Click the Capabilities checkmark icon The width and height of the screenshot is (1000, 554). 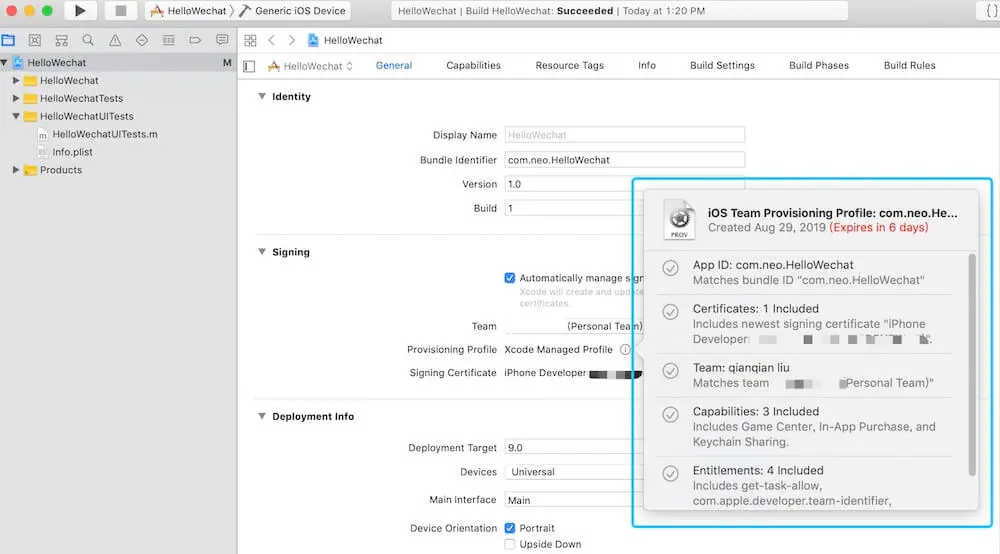(670, 414)
